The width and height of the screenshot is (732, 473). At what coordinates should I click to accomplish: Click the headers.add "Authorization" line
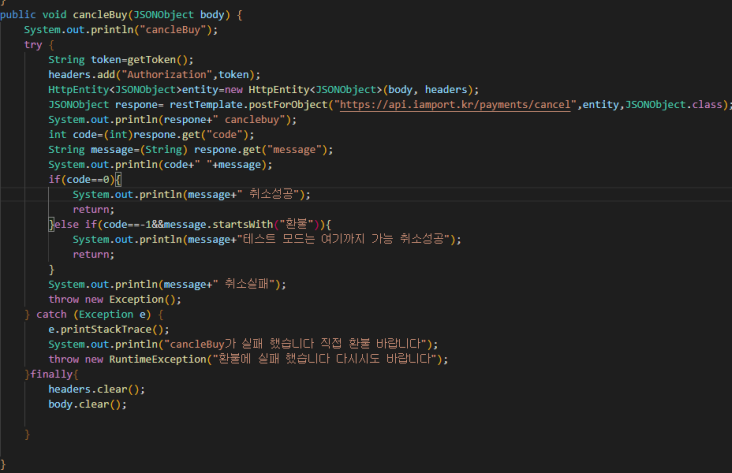coord(155,75)
